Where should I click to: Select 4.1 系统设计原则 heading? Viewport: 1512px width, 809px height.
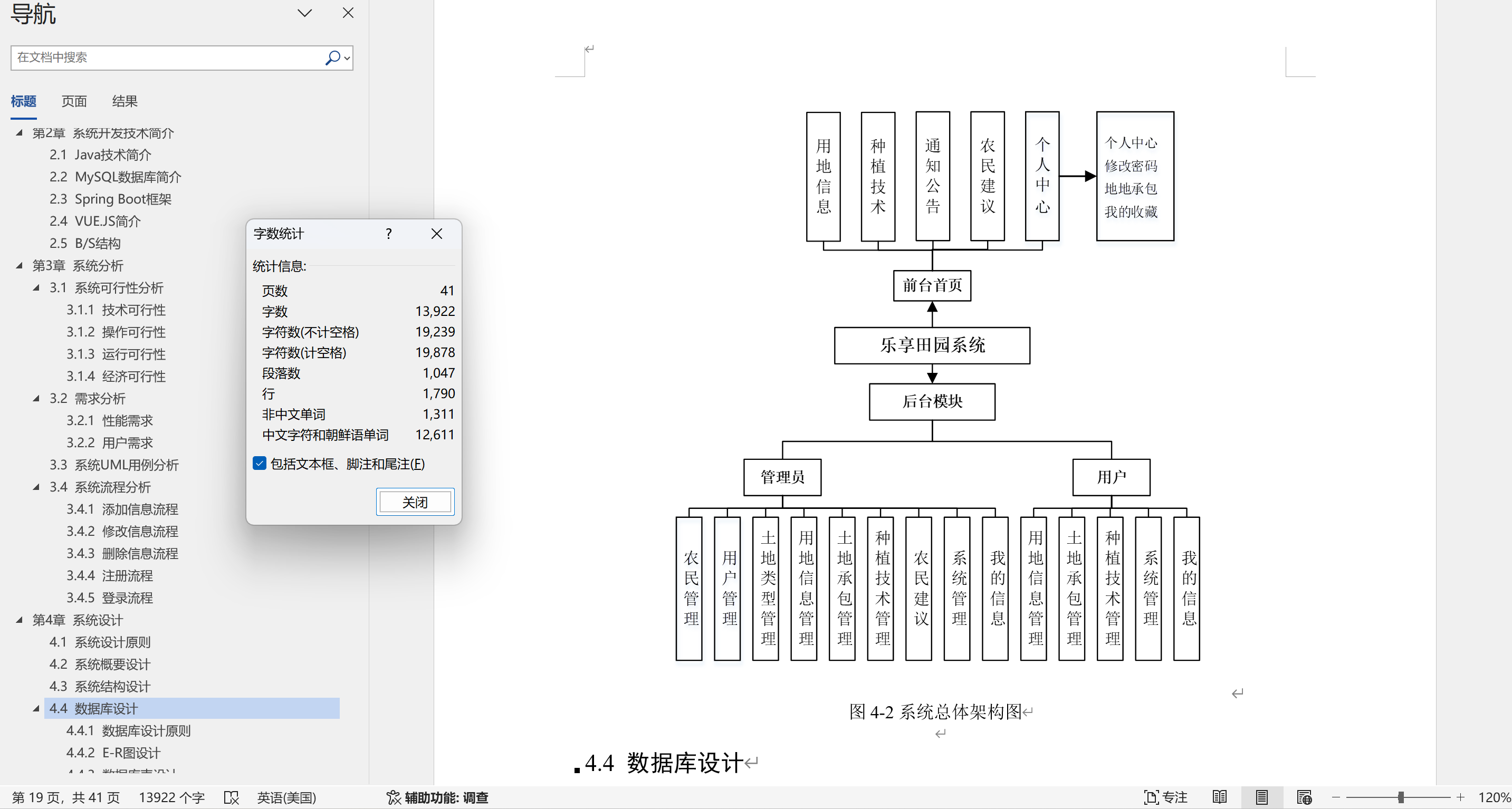tap(100, 642)
